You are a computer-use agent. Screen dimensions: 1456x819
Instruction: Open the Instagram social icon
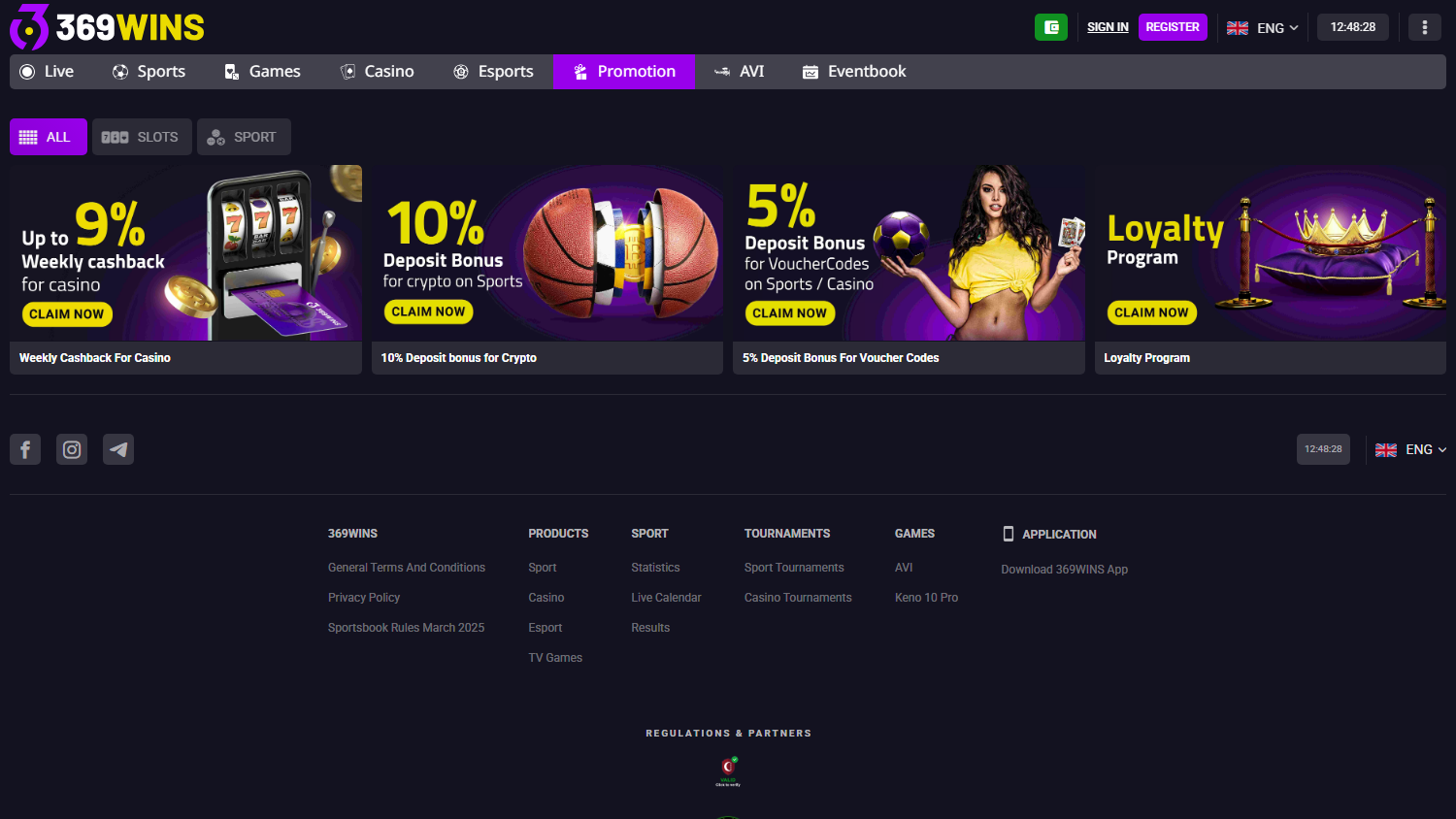(72, 449)
